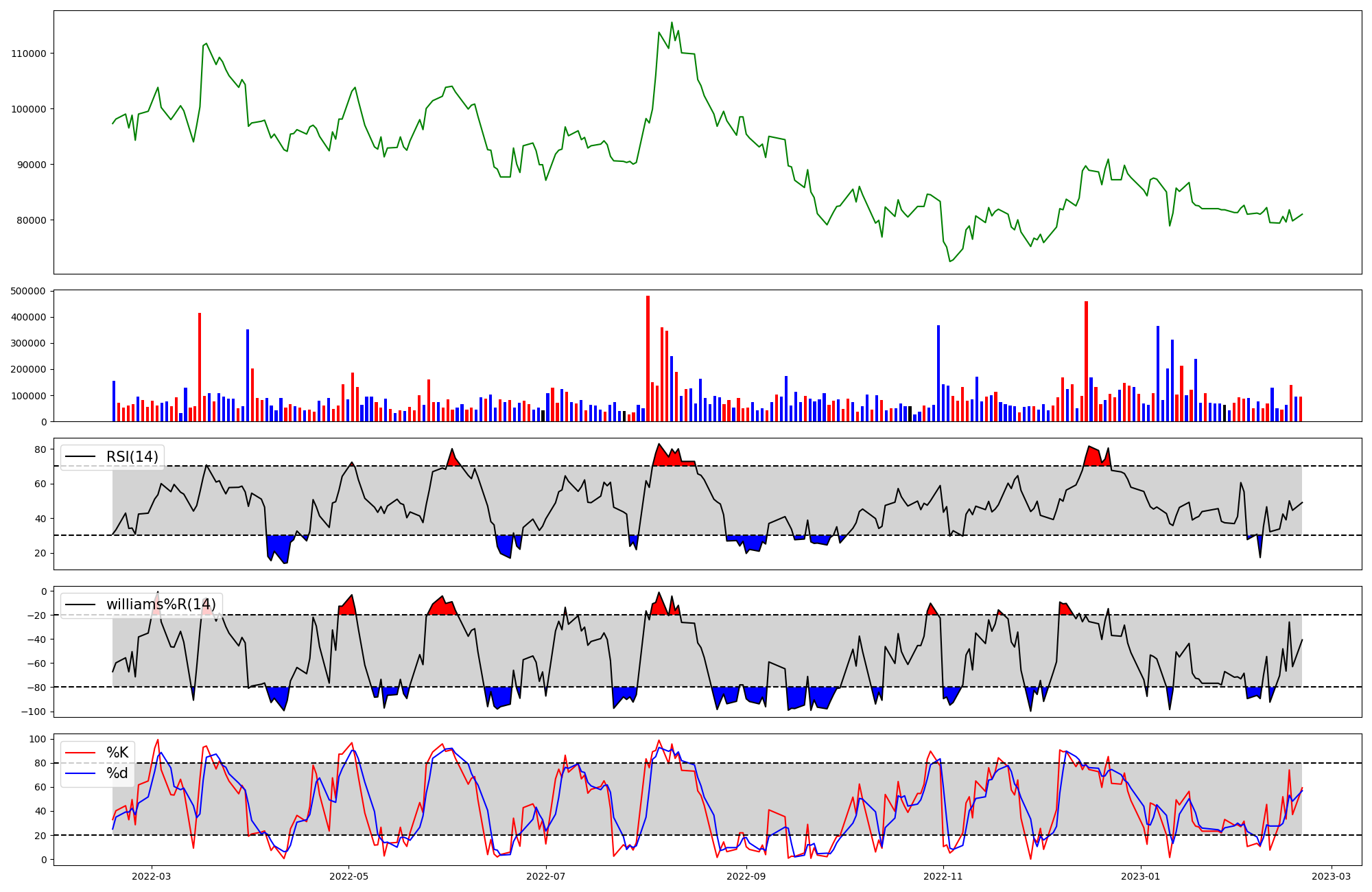Click the RSI(14) legend label
Screen dimensions: 1372x892
(132, 457)
